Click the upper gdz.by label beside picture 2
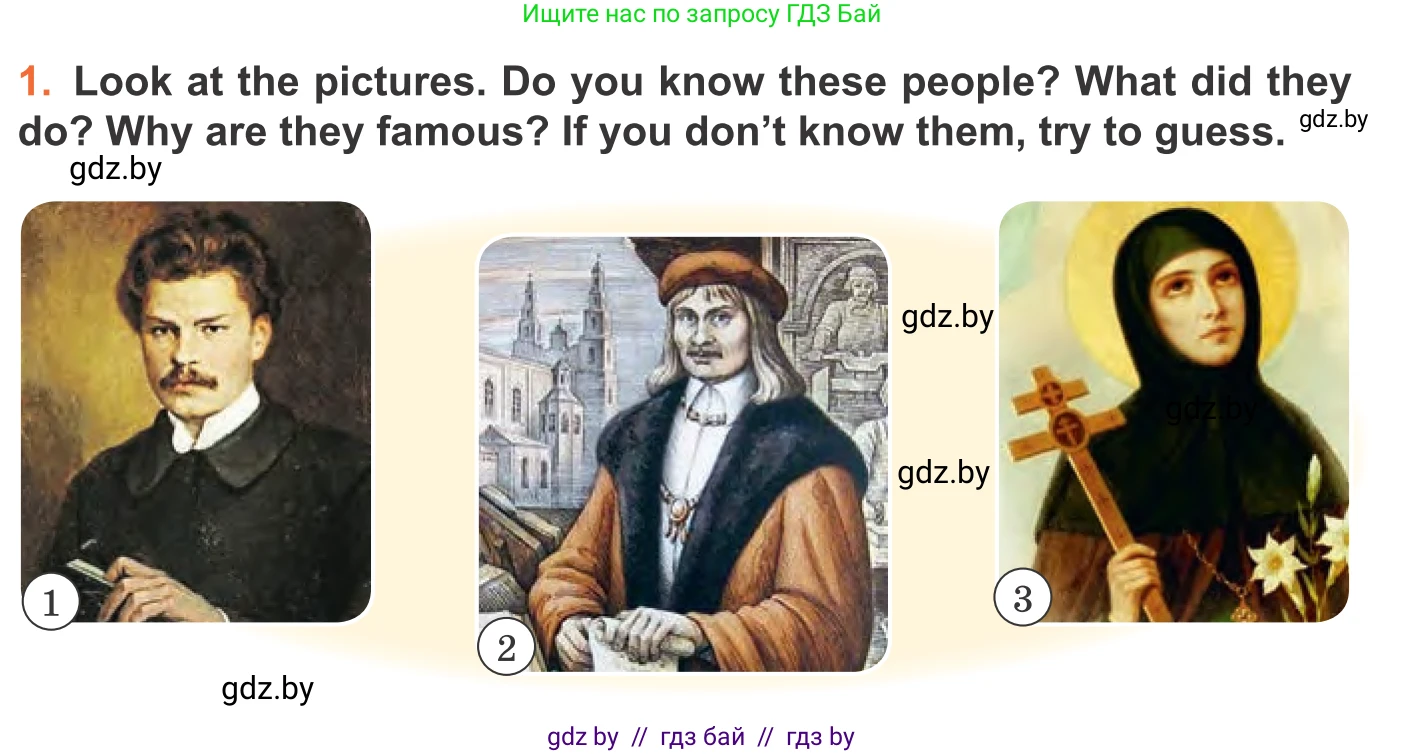This screenshot has height=754, width=1405. tap(947, 317)
